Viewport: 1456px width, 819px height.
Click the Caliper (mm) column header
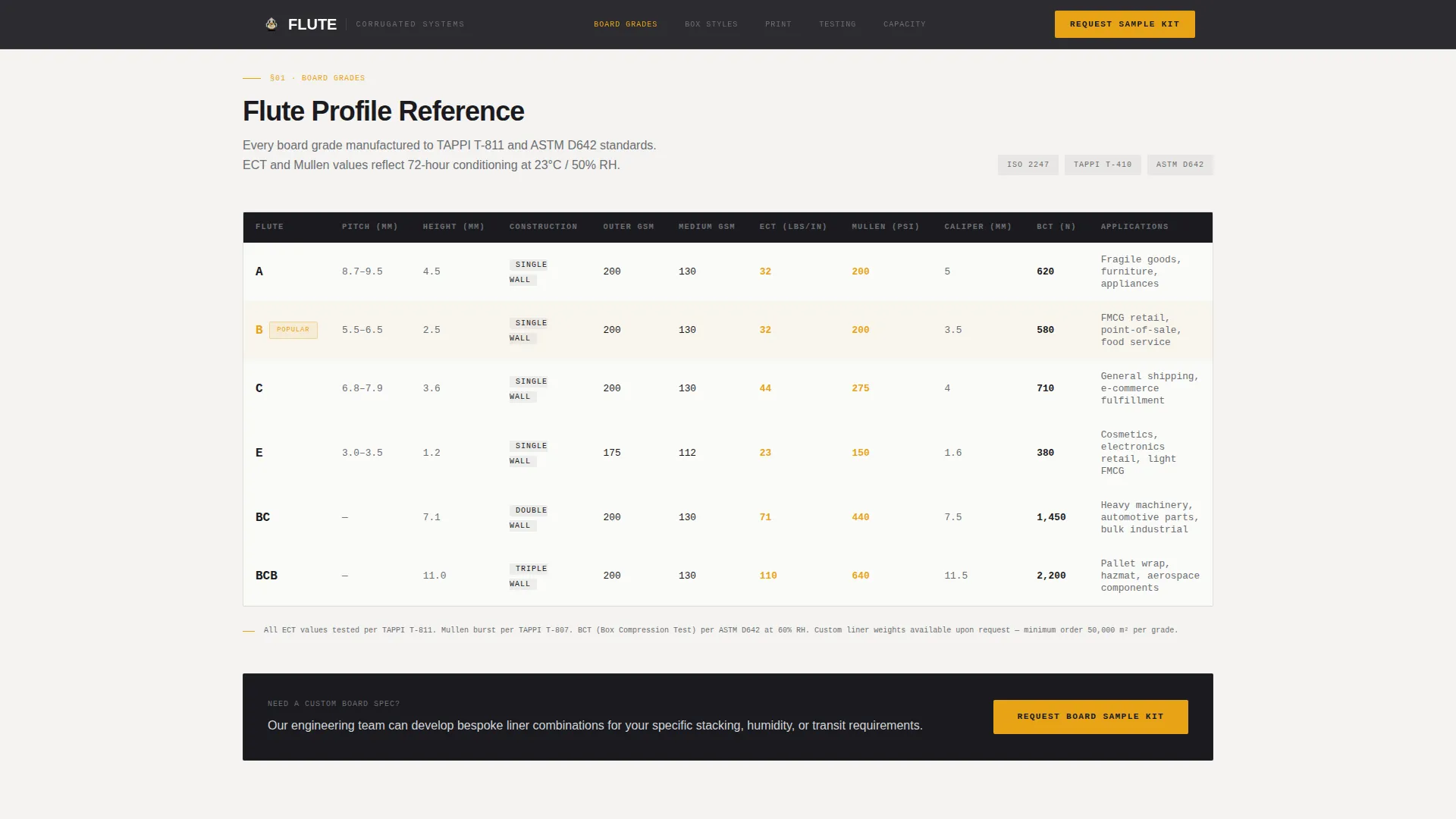978,227
